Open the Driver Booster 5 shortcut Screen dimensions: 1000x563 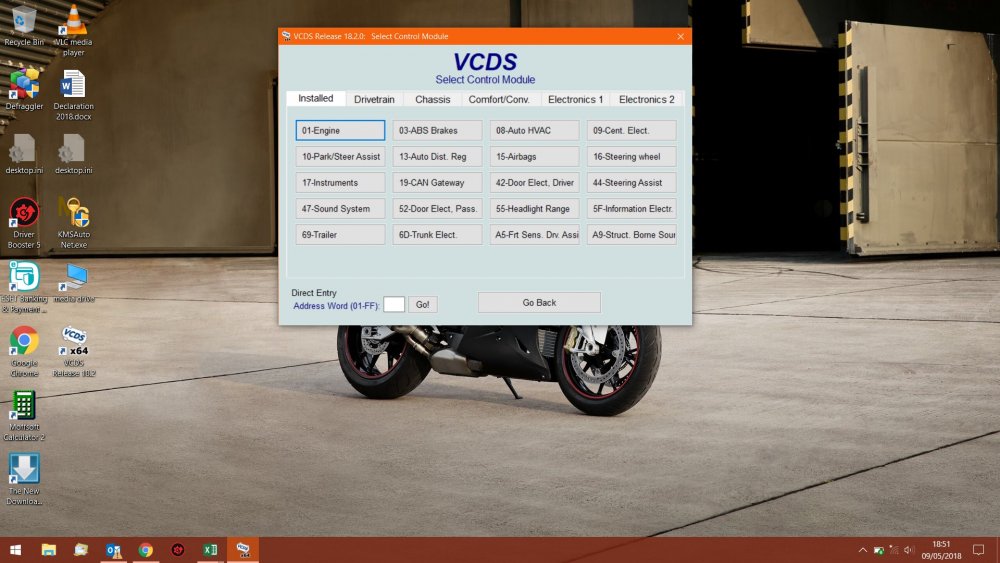coord(24,223)
